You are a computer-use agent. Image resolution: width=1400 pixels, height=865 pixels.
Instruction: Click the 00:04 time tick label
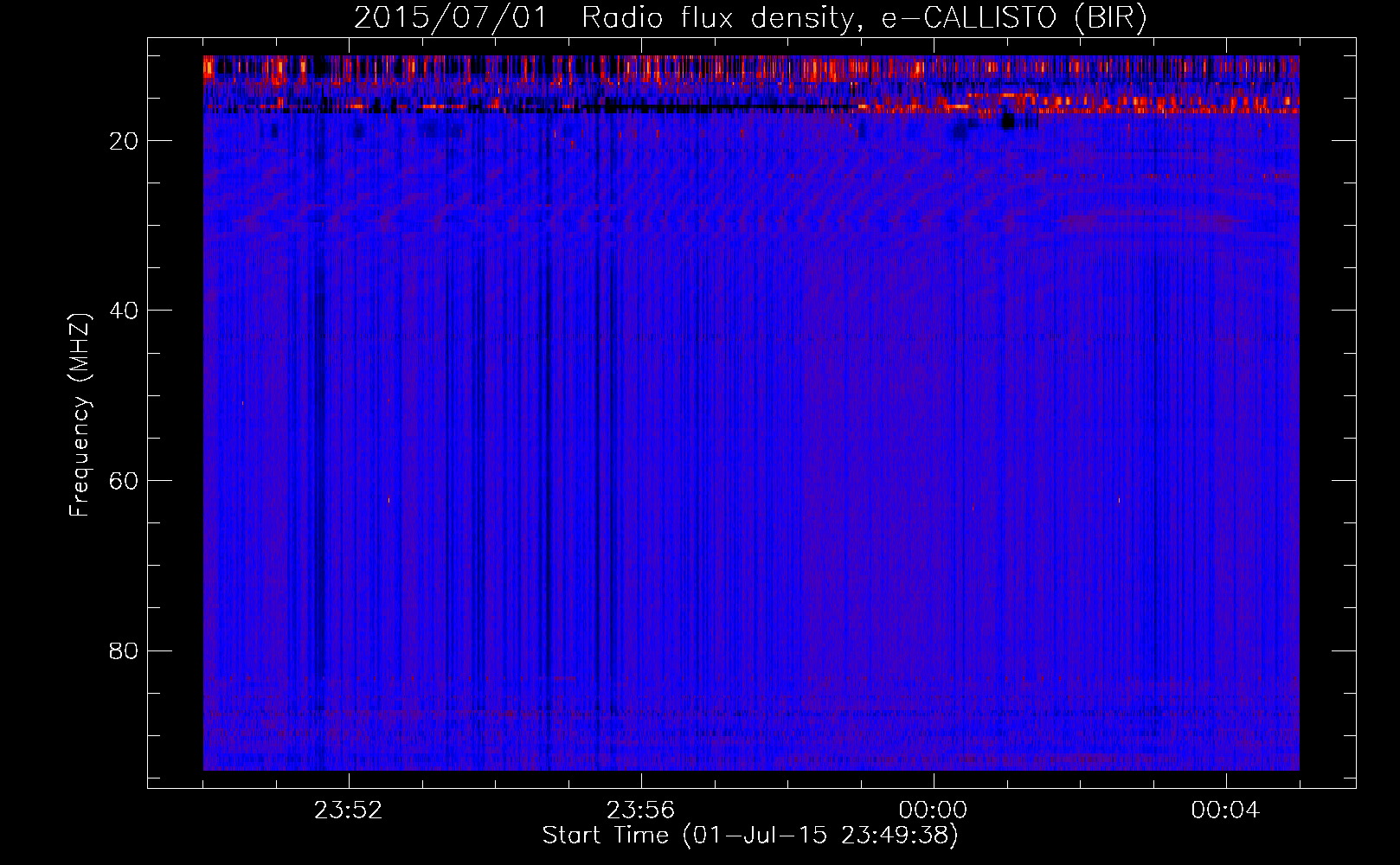1226,810
